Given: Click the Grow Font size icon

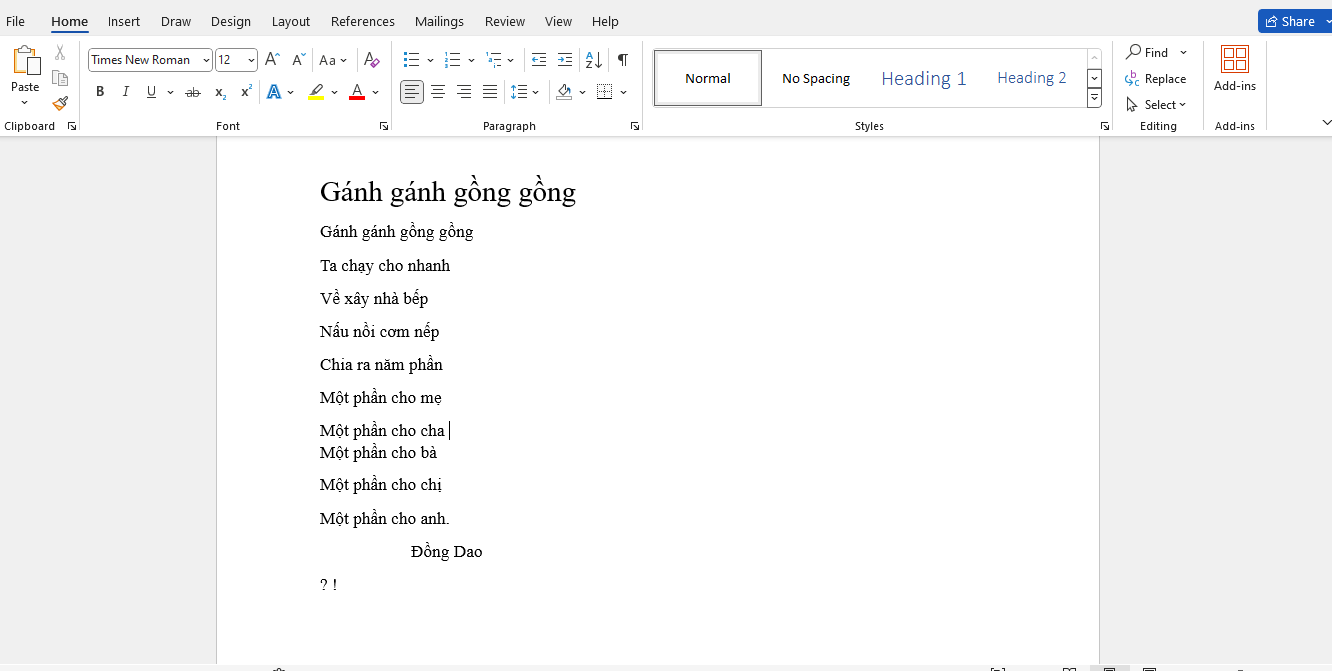Looking at the screenshot, I should 272,60.
